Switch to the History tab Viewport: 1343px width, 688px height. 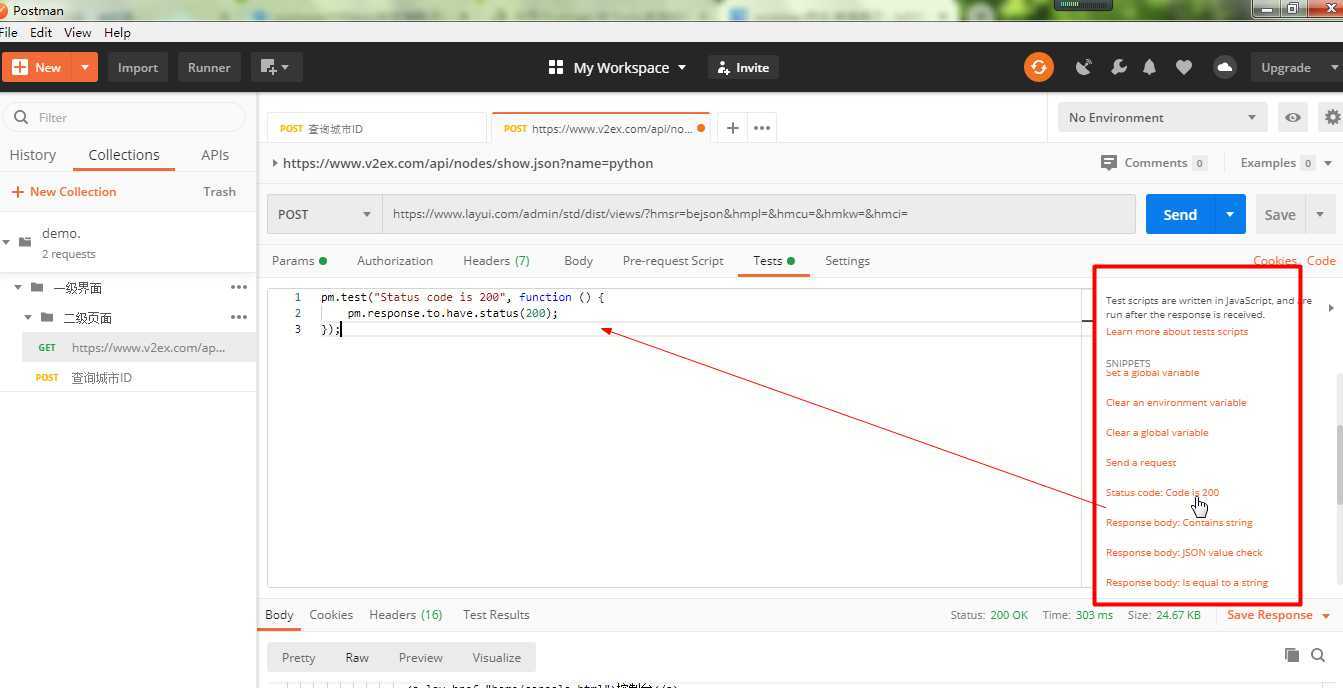[x=33, y=155]
